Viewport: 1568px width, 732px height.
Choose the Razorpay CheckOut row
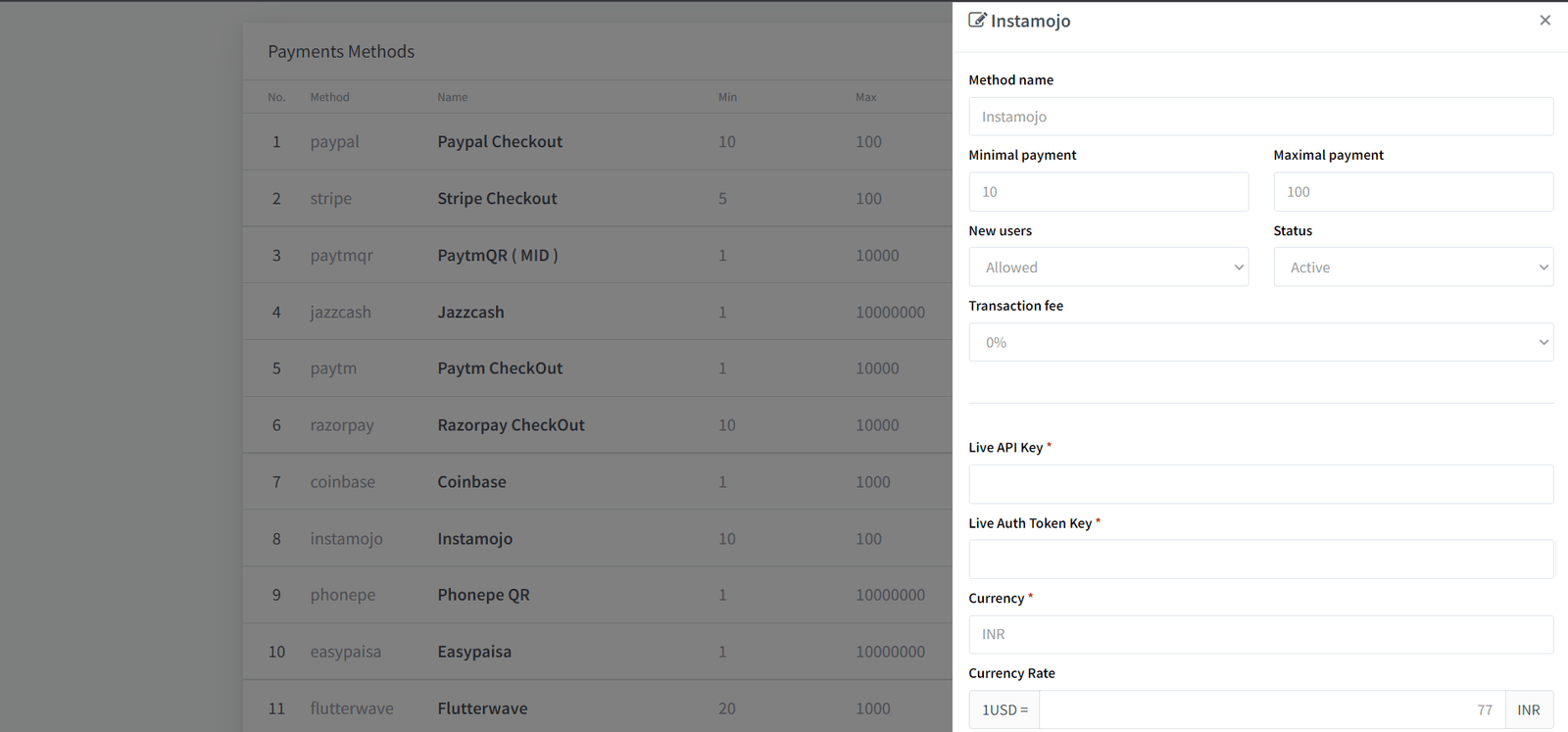(x=511, y=425)
